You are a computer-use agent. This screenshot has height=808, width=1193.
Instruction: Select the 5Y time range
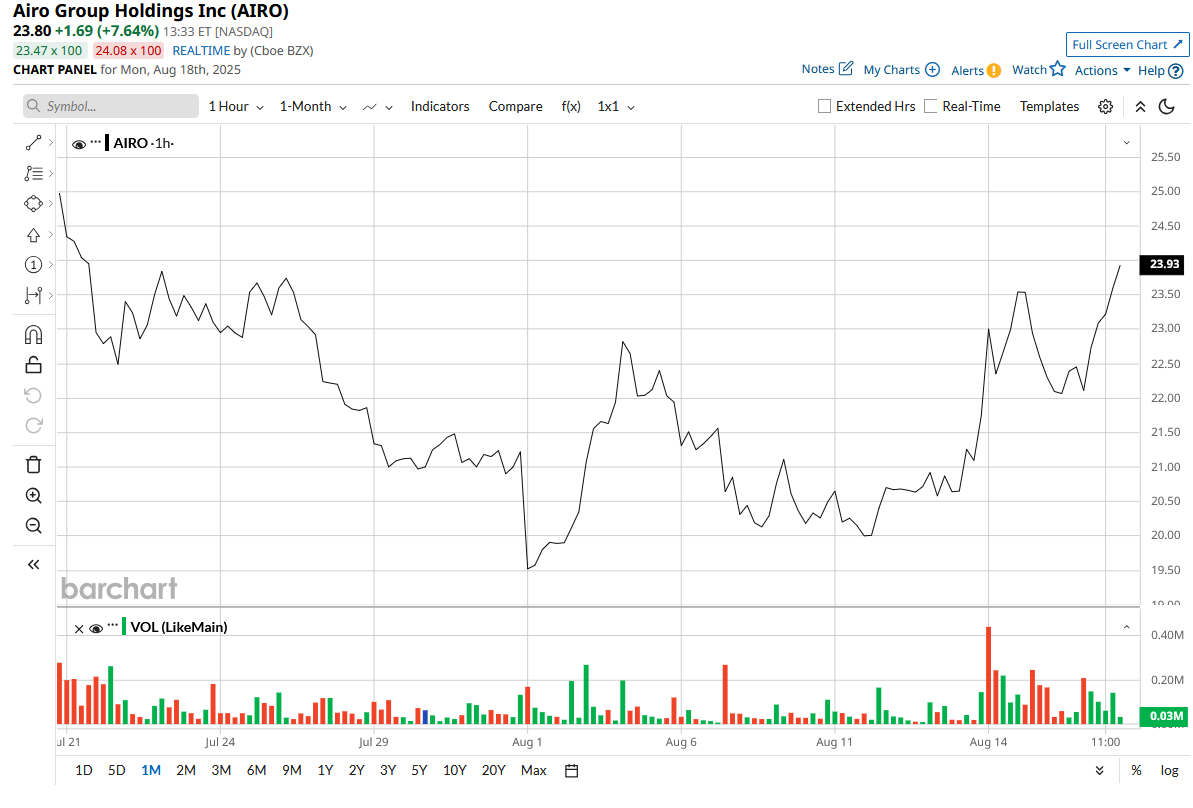click(x=419, y=771)
